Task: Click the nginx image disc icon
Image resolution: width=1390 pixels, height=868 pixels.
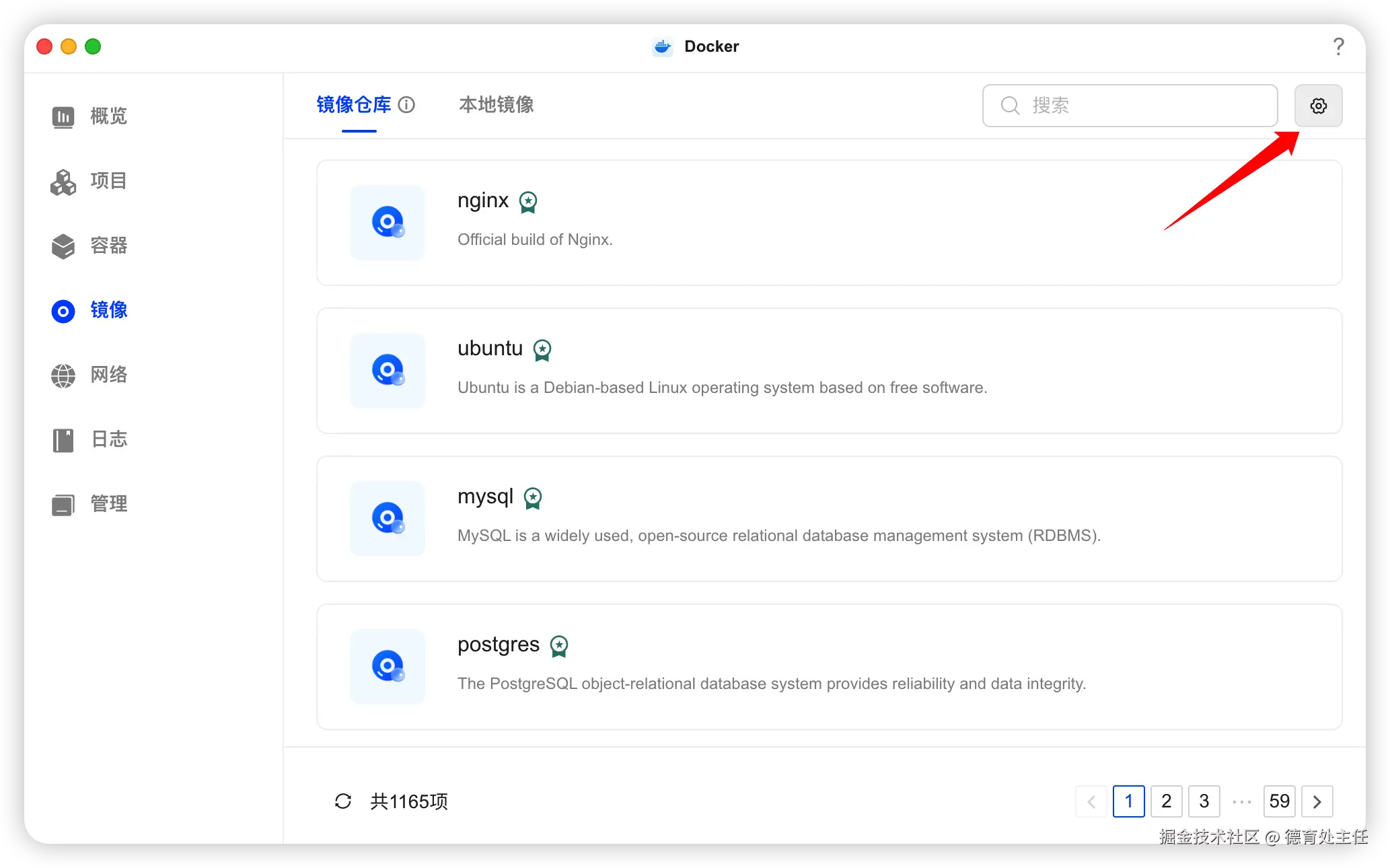Action: 388,223
